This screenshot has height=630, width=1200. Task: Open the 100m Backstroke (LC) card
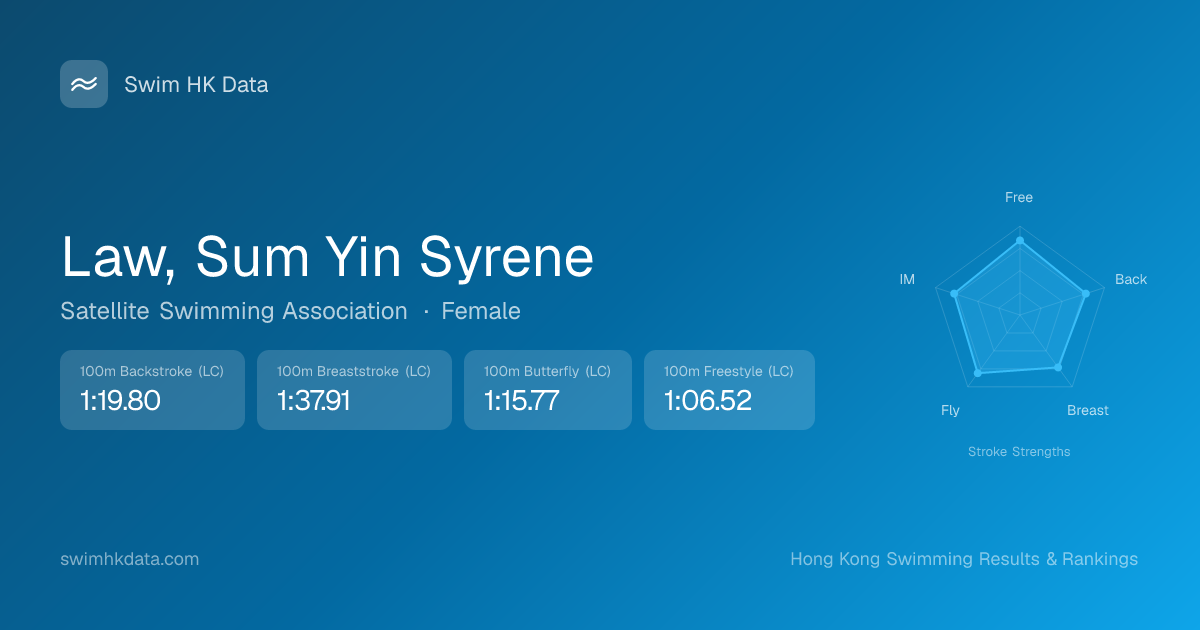[x=152, y=390]
